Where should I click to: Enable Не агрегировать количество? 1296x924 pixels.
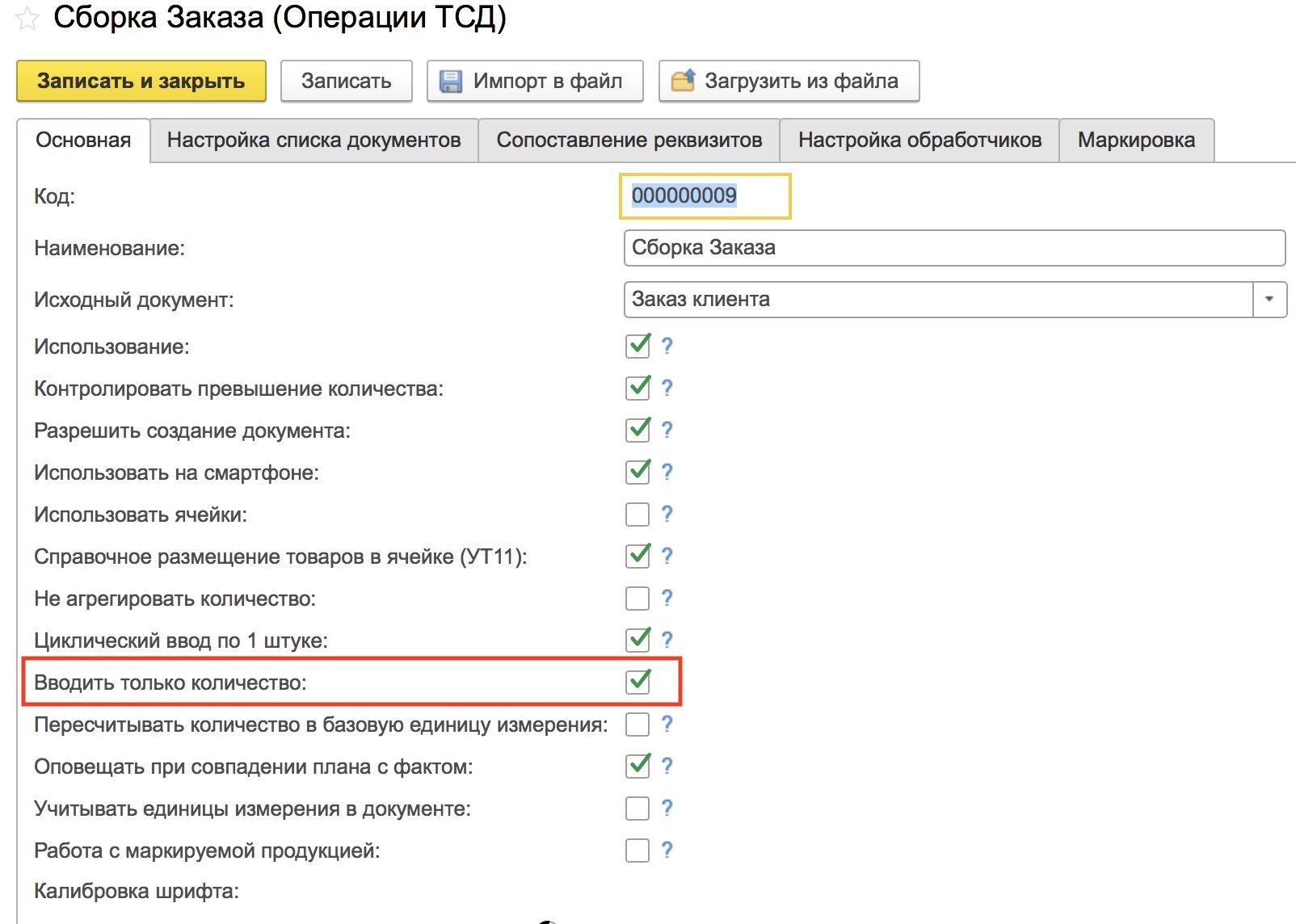[638, 598]
